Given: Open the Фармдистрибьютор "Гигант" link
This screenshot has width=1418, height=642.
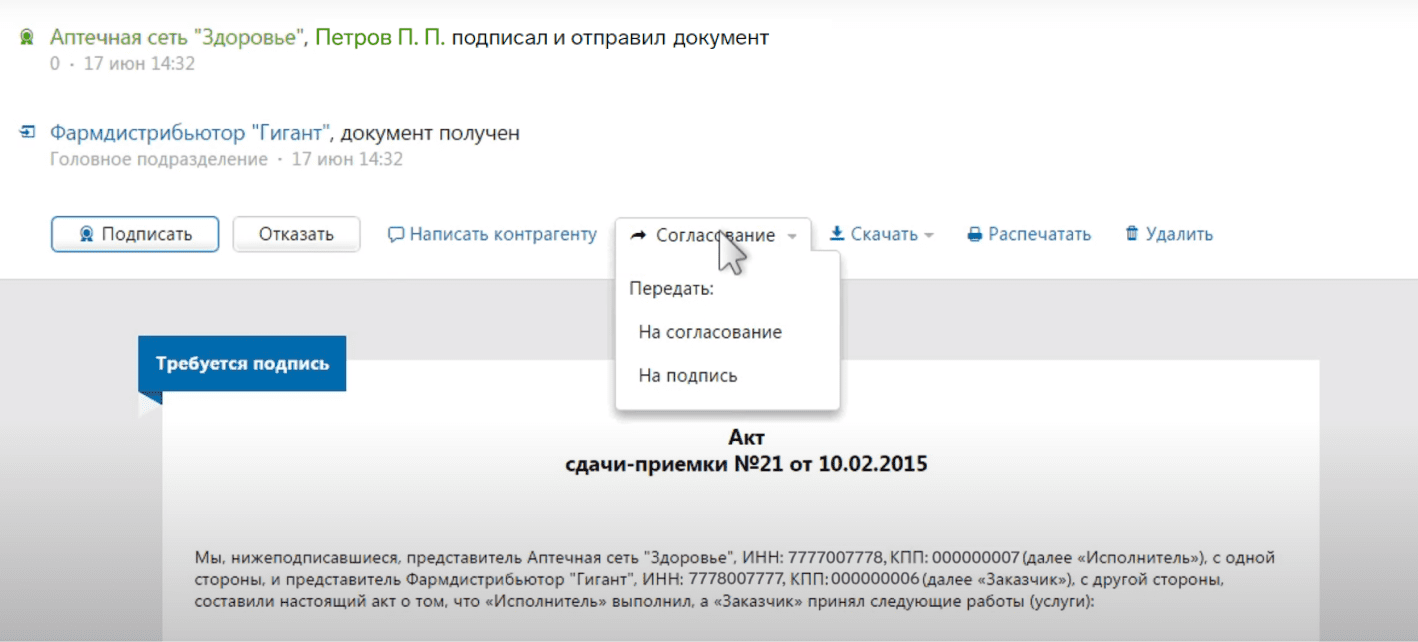Looking at the screenshot, I should 190,133.
